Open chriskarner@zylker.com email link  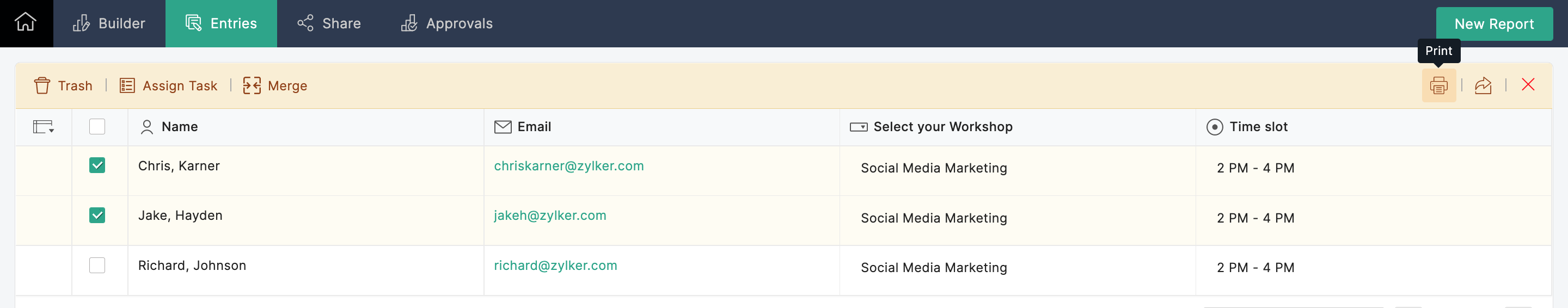click(x=568, y=166)
